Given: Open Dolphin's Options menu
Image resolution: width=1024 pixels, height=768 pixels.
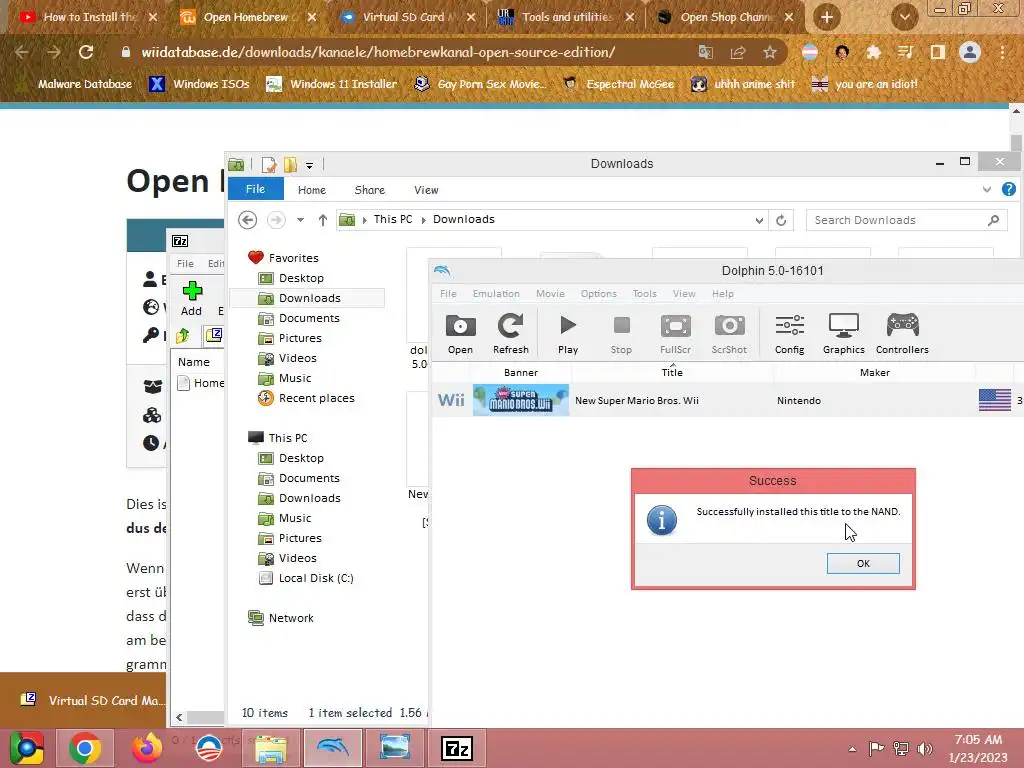Looking at the screenshot, I should (599, 294).
